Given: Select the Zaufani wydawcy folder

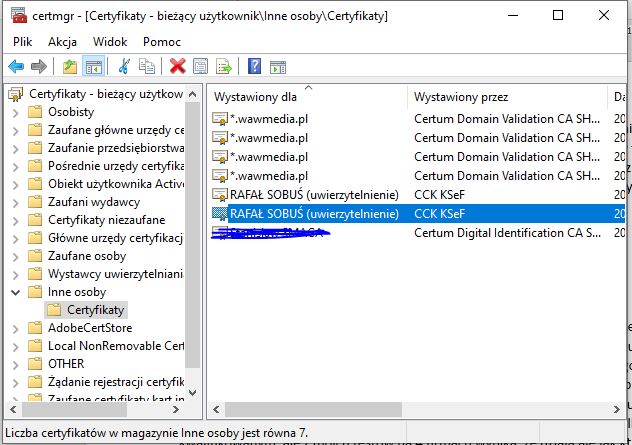Looking at the screenshot, I should tap(94, 202).
